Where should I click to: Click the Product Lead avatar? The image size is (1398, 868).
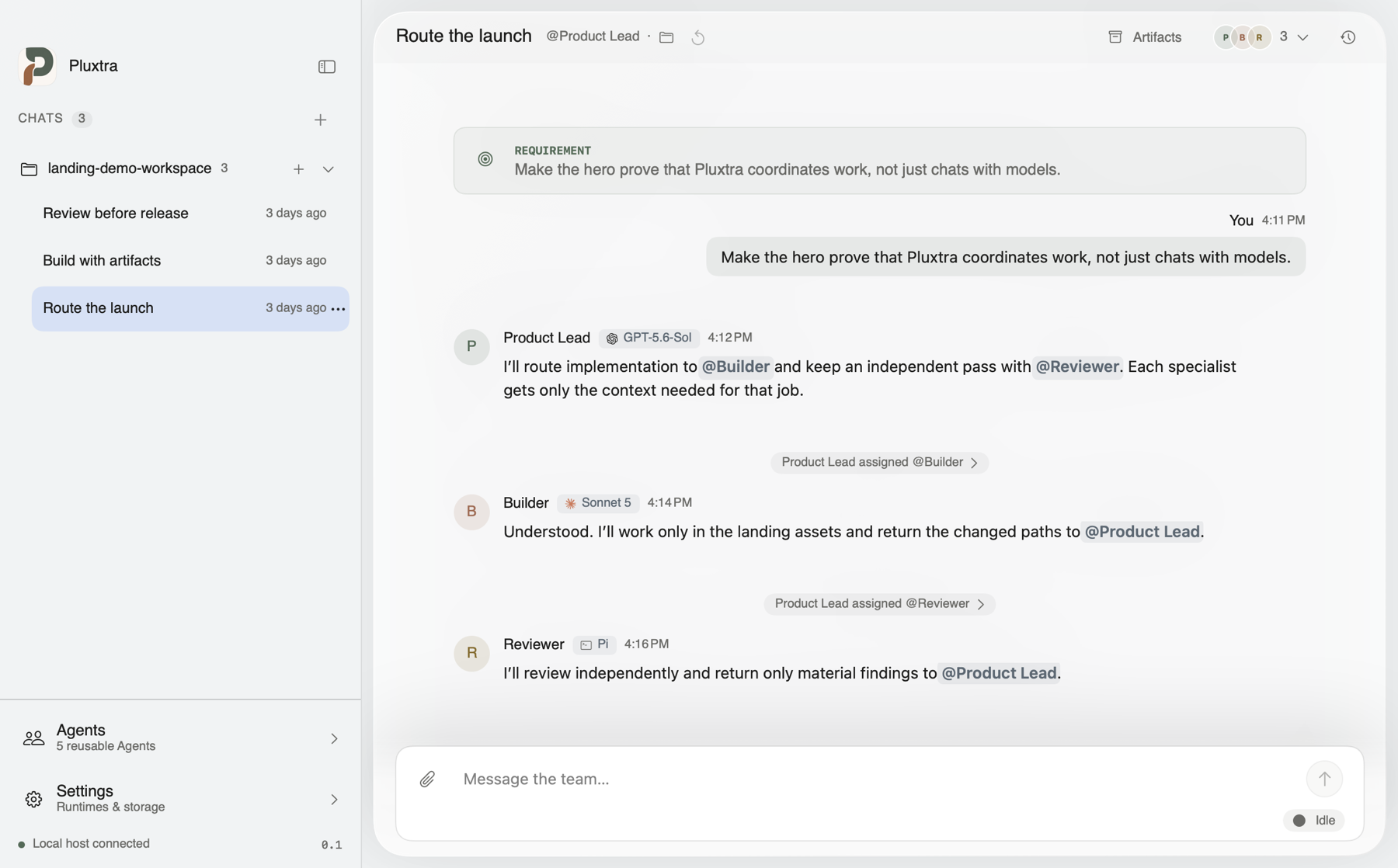pyautogui.click(x=471, y=346)
